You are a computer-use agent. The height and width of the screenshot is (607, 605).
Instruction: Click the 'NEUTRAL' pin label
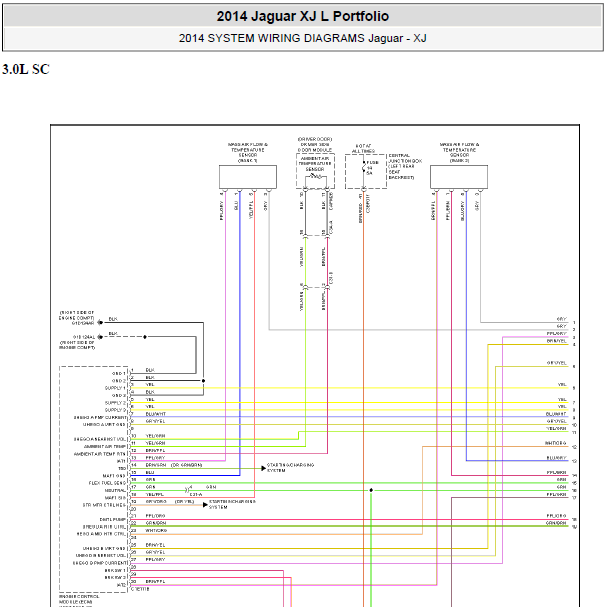pyautogui.click(x=115, y=490)
